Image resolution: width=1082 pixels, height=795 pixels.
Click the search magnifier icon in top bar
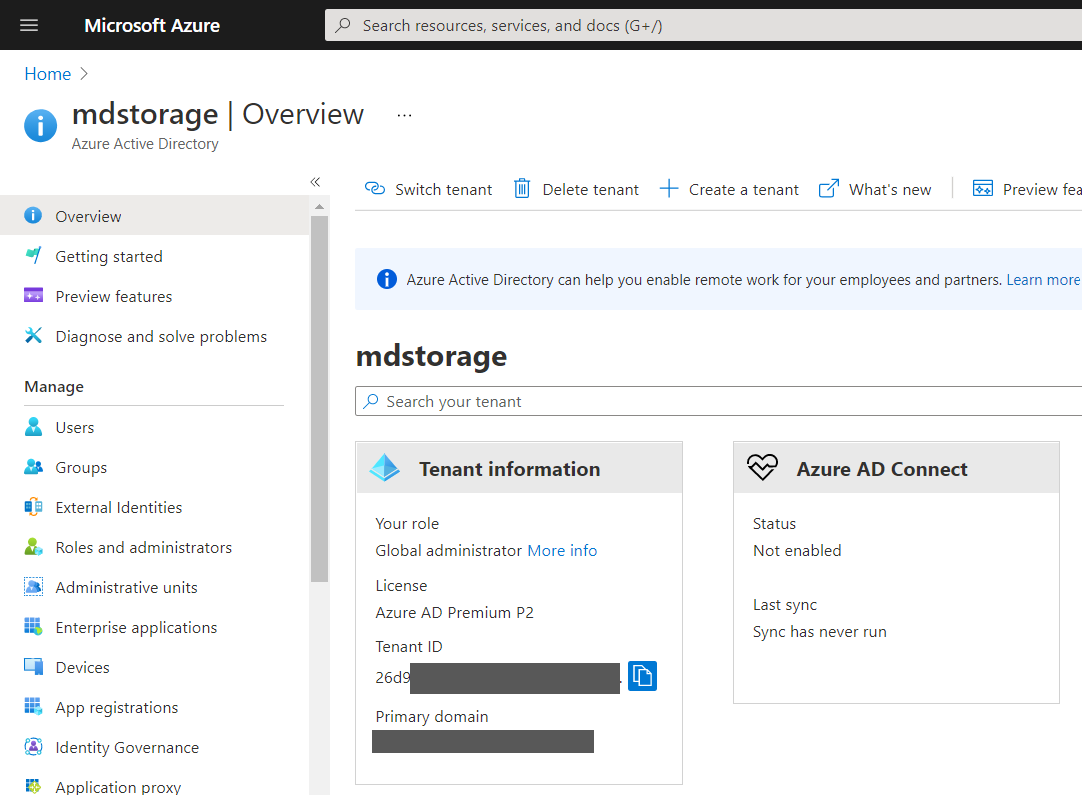click(x=343, y=26)
